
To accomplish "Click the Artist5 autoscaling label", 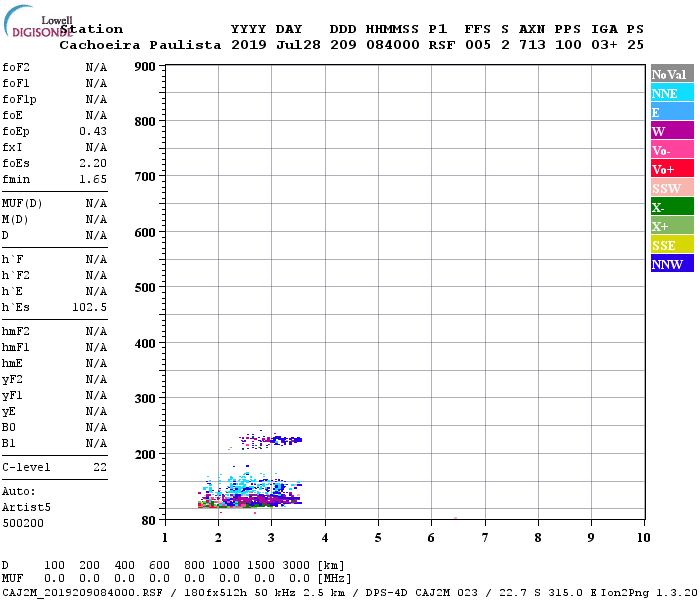I will (26, 508).
